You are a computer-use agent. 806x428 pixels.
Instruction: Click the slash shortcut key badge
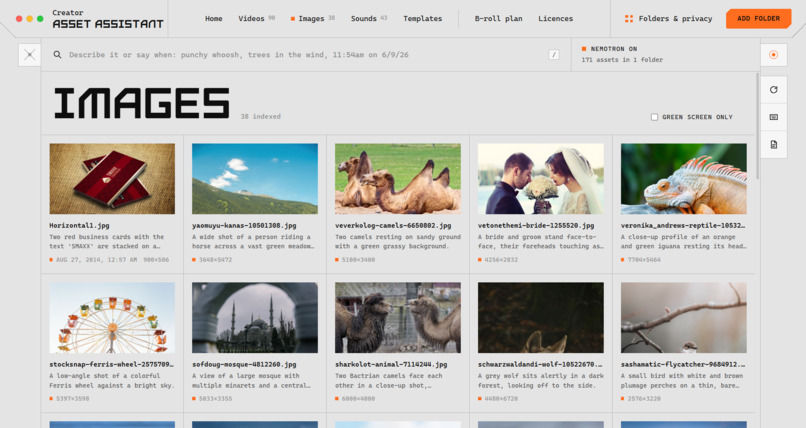click(553, 54)
